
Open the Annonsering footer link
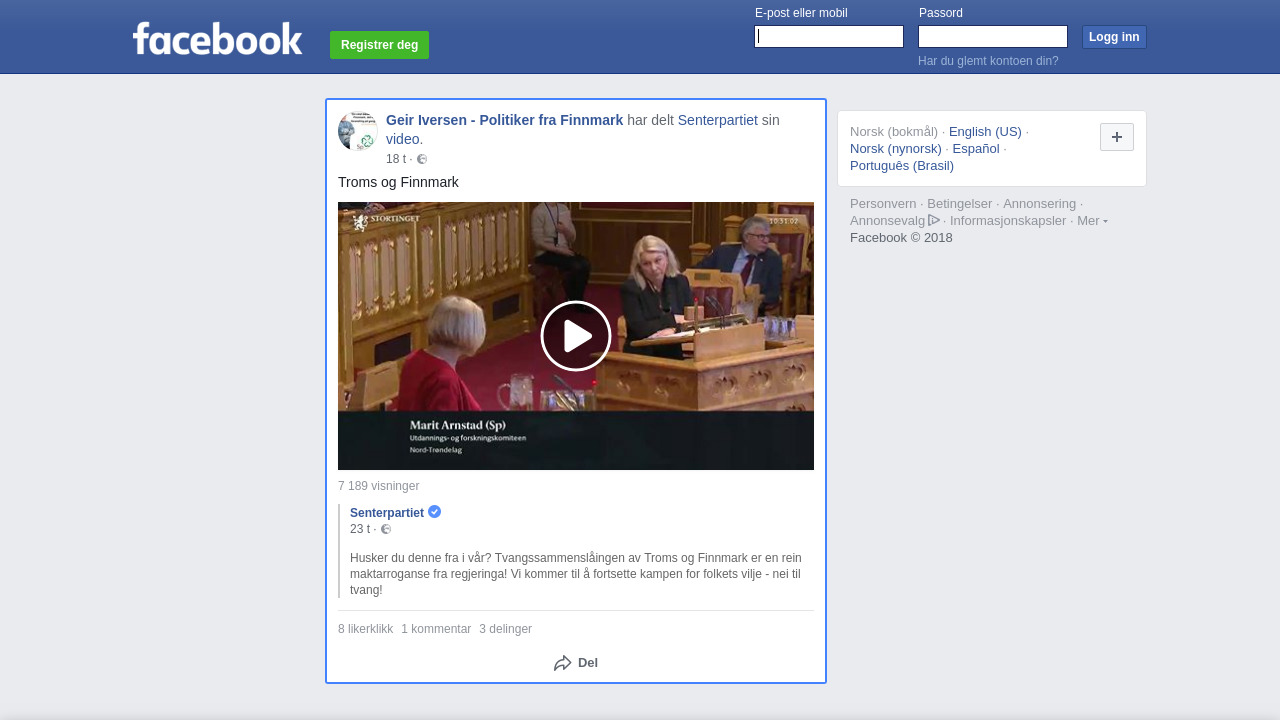(x=1040, y=204)
